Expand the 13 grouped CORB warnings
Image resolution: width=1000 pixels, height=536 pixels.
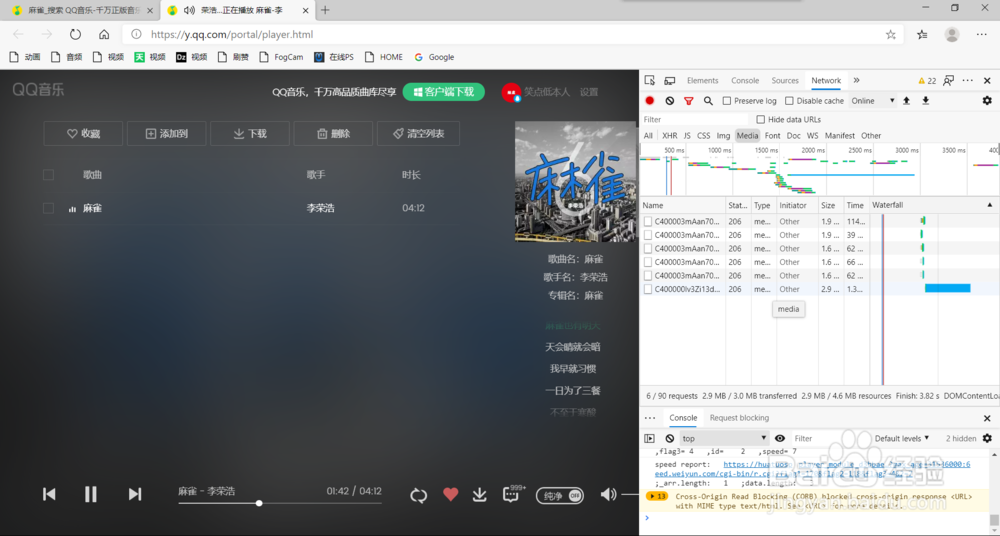click(x=657, y=496)
